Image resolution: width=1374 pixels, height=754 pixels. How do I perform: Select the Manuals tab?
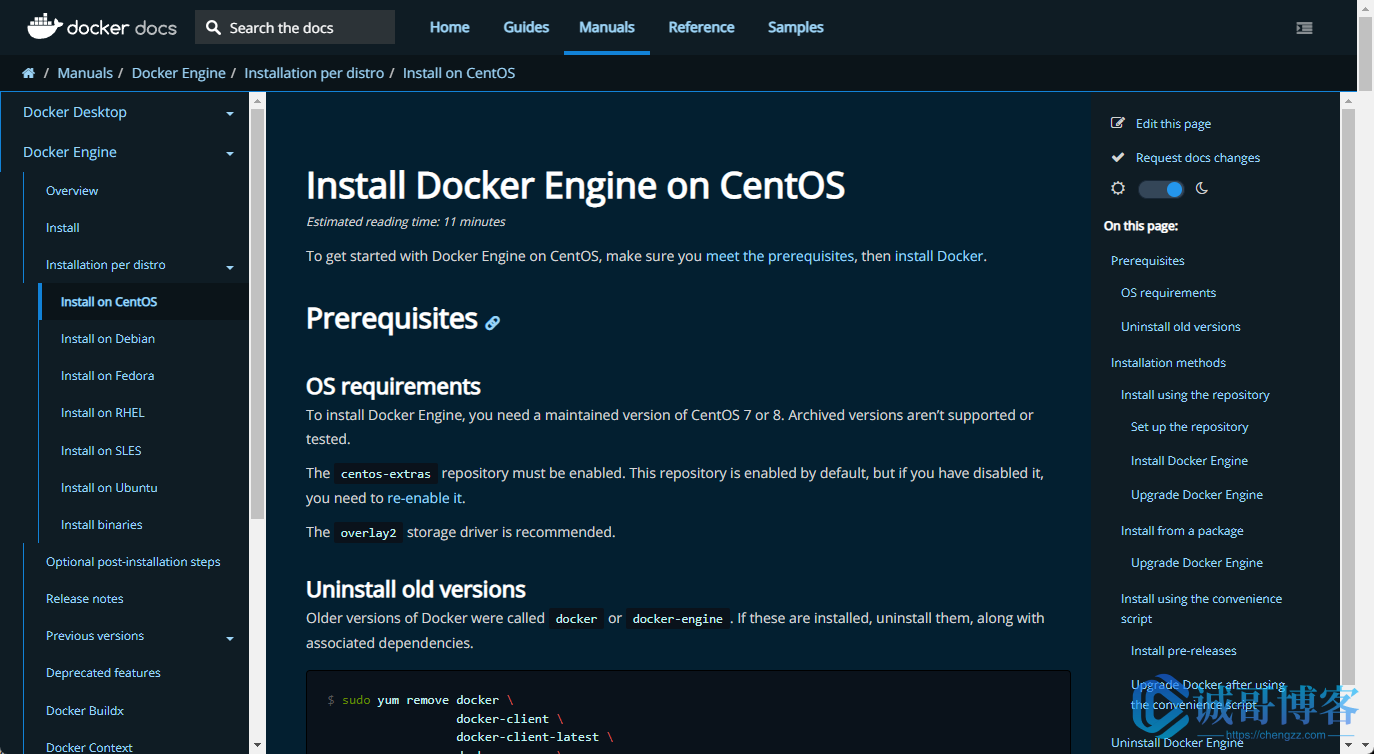point(607,27)
